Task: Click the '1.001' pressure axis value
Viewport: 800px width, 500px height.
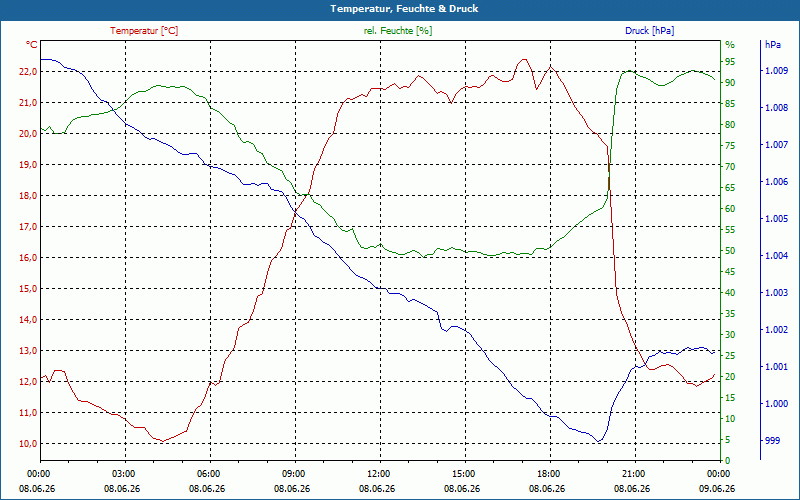Action: tap(776, 367)
